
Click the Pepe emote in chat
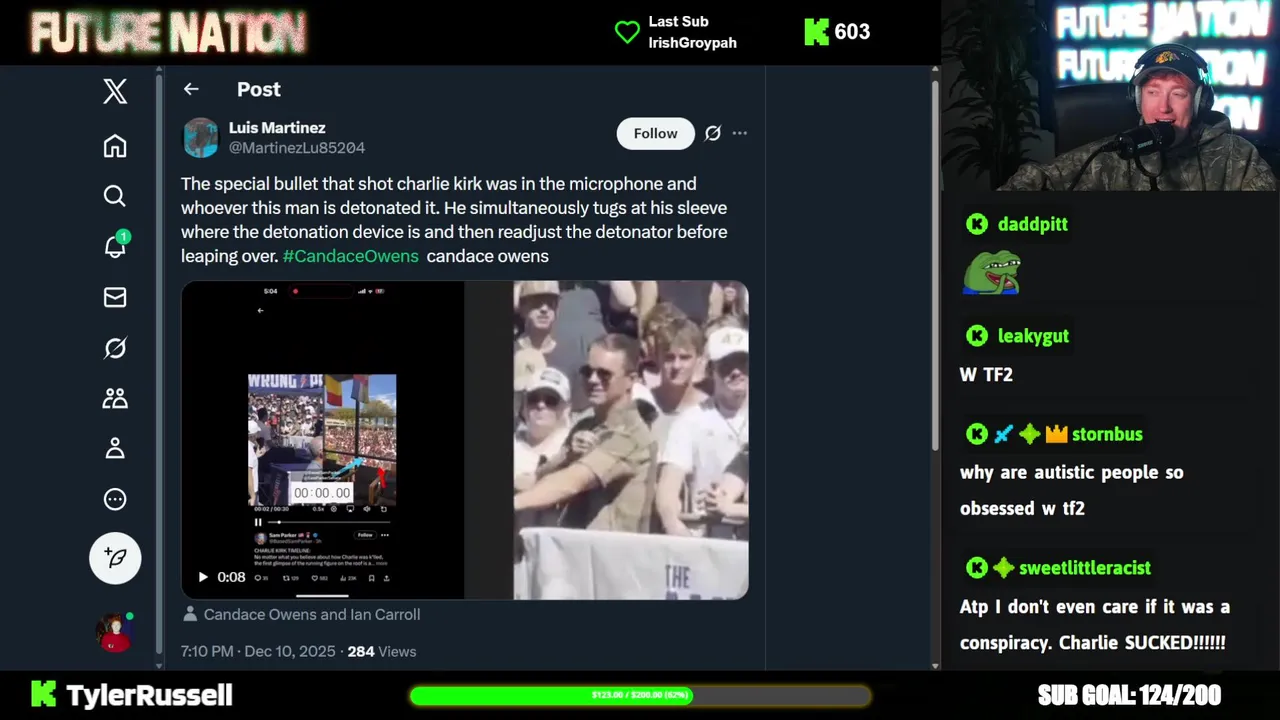point(992,272)
